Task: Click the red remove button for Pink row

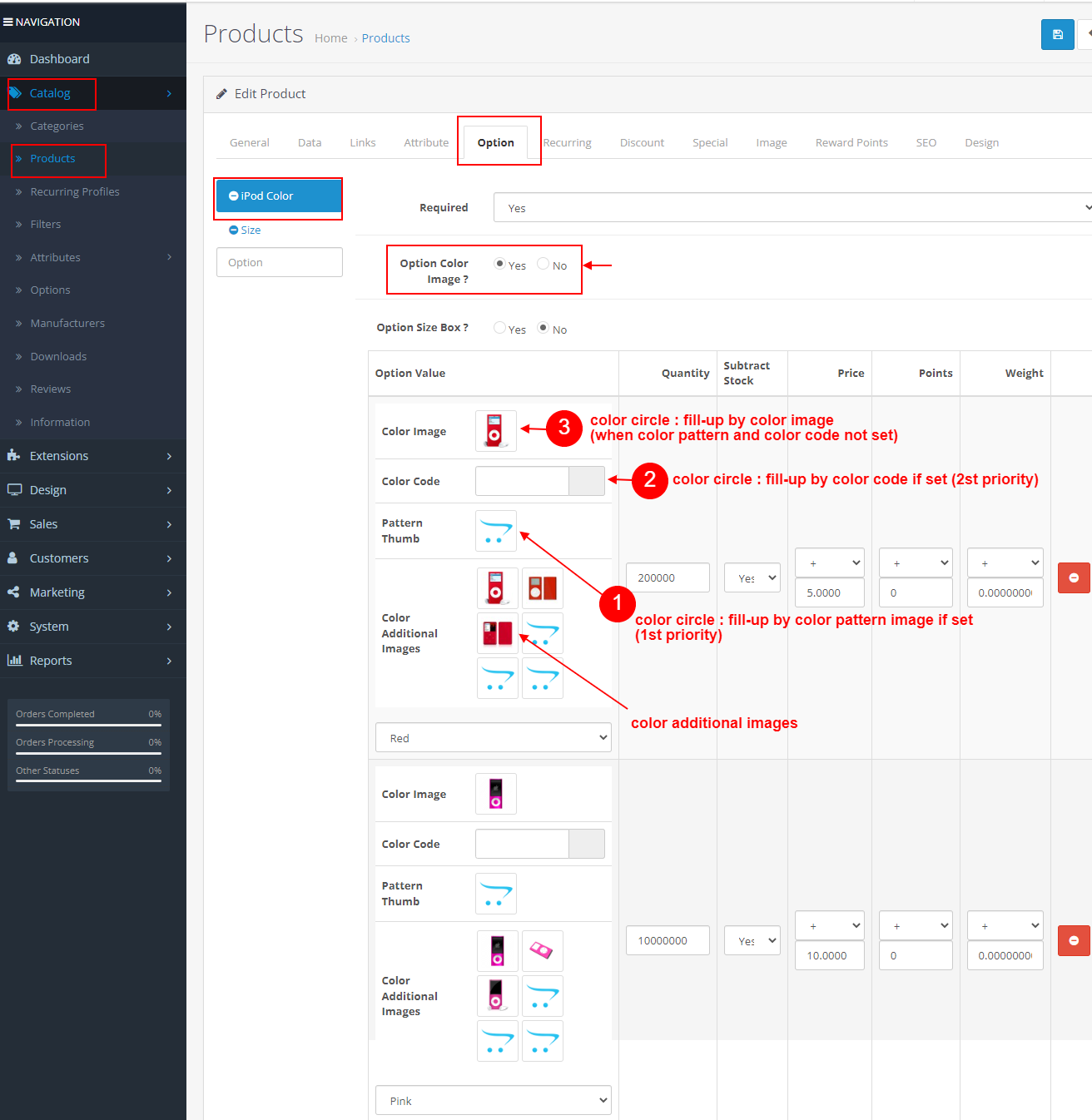Action: point(1073,940)
